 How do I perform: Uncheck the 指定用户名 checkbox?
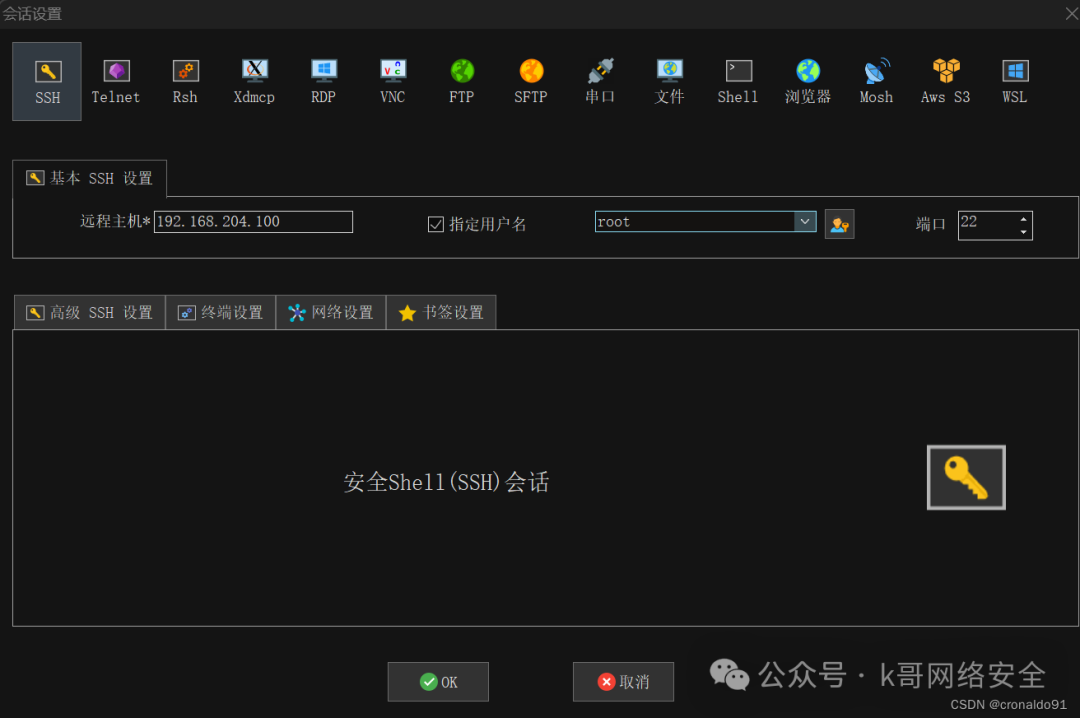[x=436, y=223]
